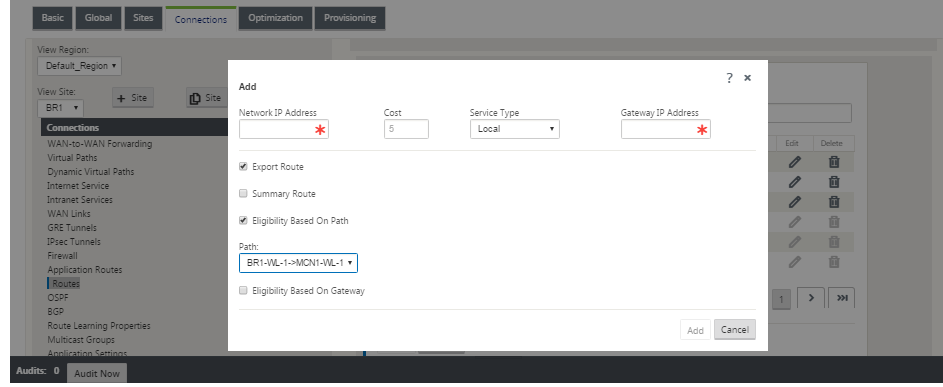Select Dynamic Virtual Paths in sidebar
Image resolution: width=943 pixels, height=387 pixels.
91,172
